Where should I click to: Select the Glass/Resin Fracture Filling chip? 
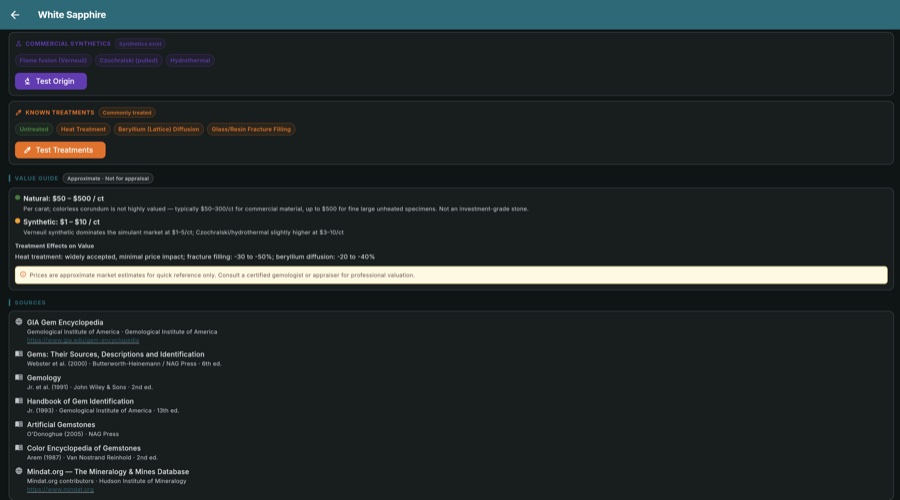pos(250,129)
